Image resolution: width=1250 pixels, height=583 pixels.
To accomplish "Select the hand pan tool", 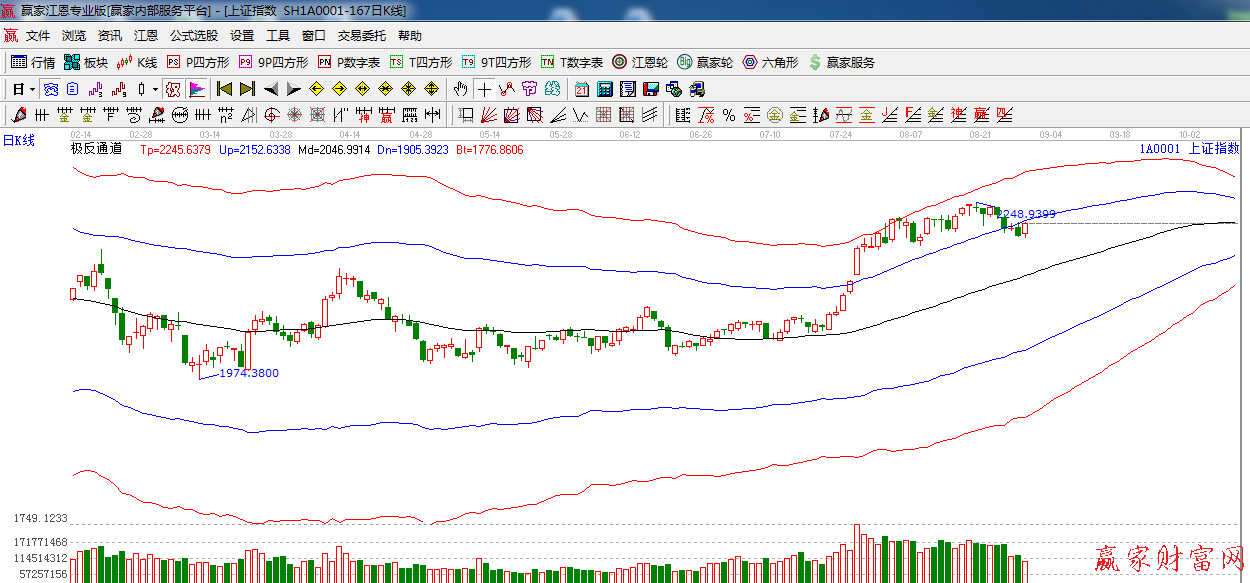I will pyautogui.click(x=460, y=89).
